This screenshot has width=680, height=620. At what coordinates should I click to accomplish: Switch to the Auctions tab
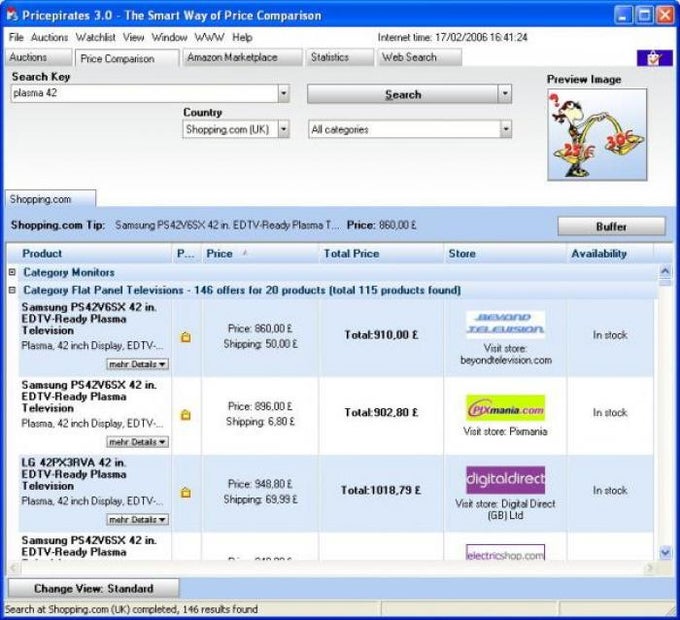38,58
